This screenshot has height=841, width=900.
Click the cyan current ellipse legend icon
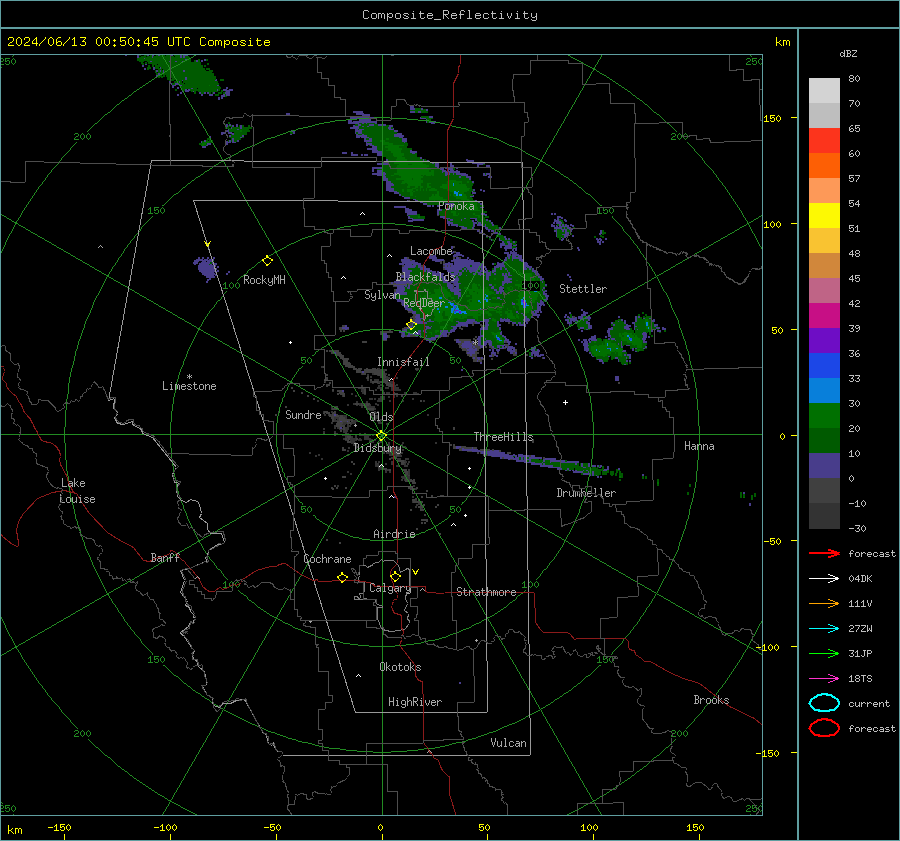[x=824, y=703]
